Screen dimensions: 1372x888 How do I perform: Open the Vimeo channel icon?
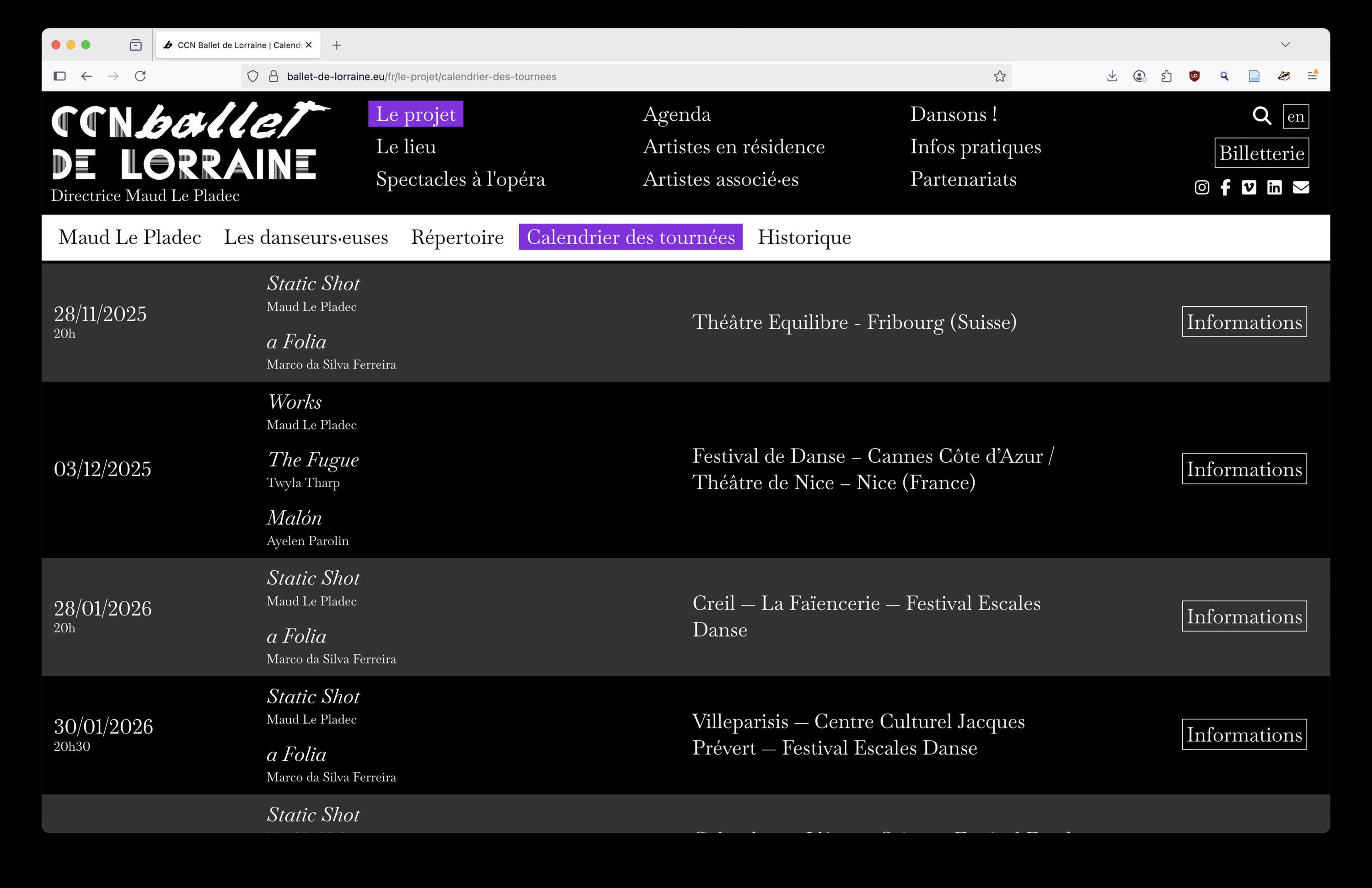tap(1249, 187)
